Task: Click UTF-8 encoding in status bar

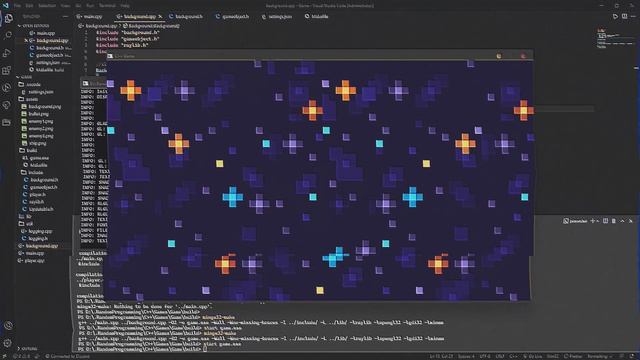Action: tap(485, 356)
